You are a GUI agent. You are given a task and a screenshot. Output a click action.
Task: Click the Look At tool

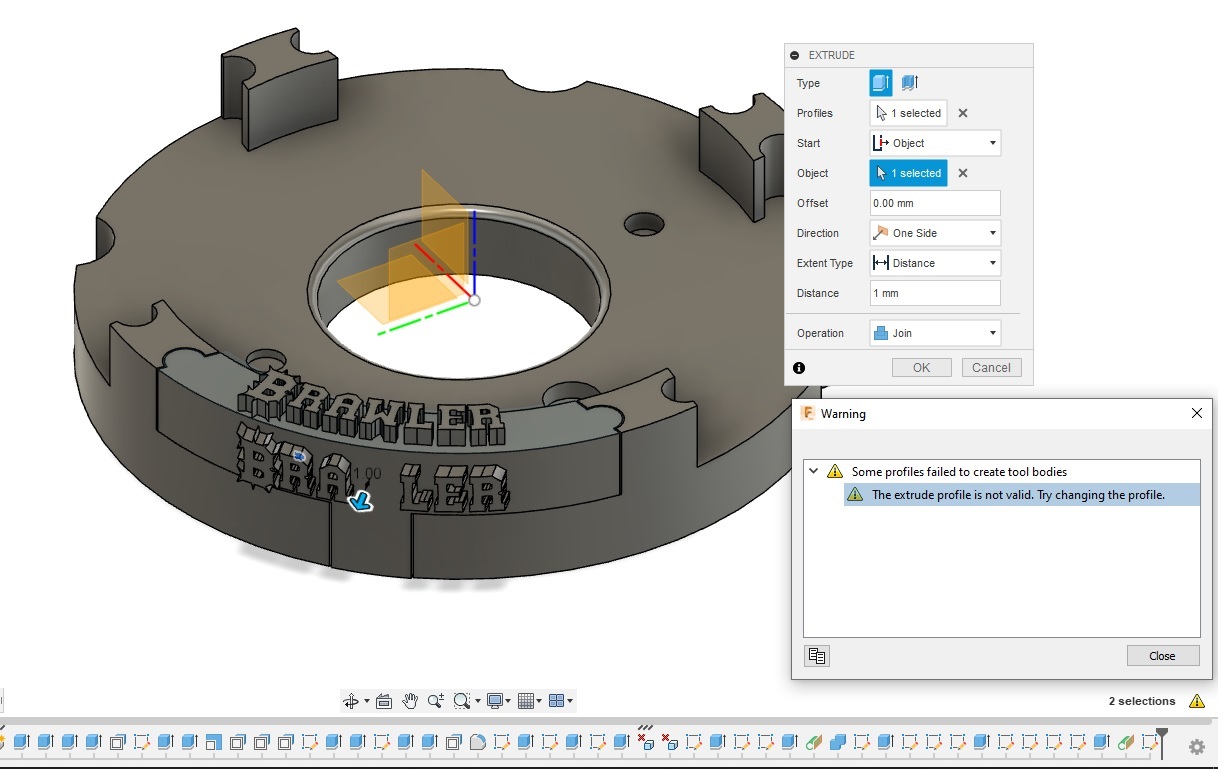[384, 701]
